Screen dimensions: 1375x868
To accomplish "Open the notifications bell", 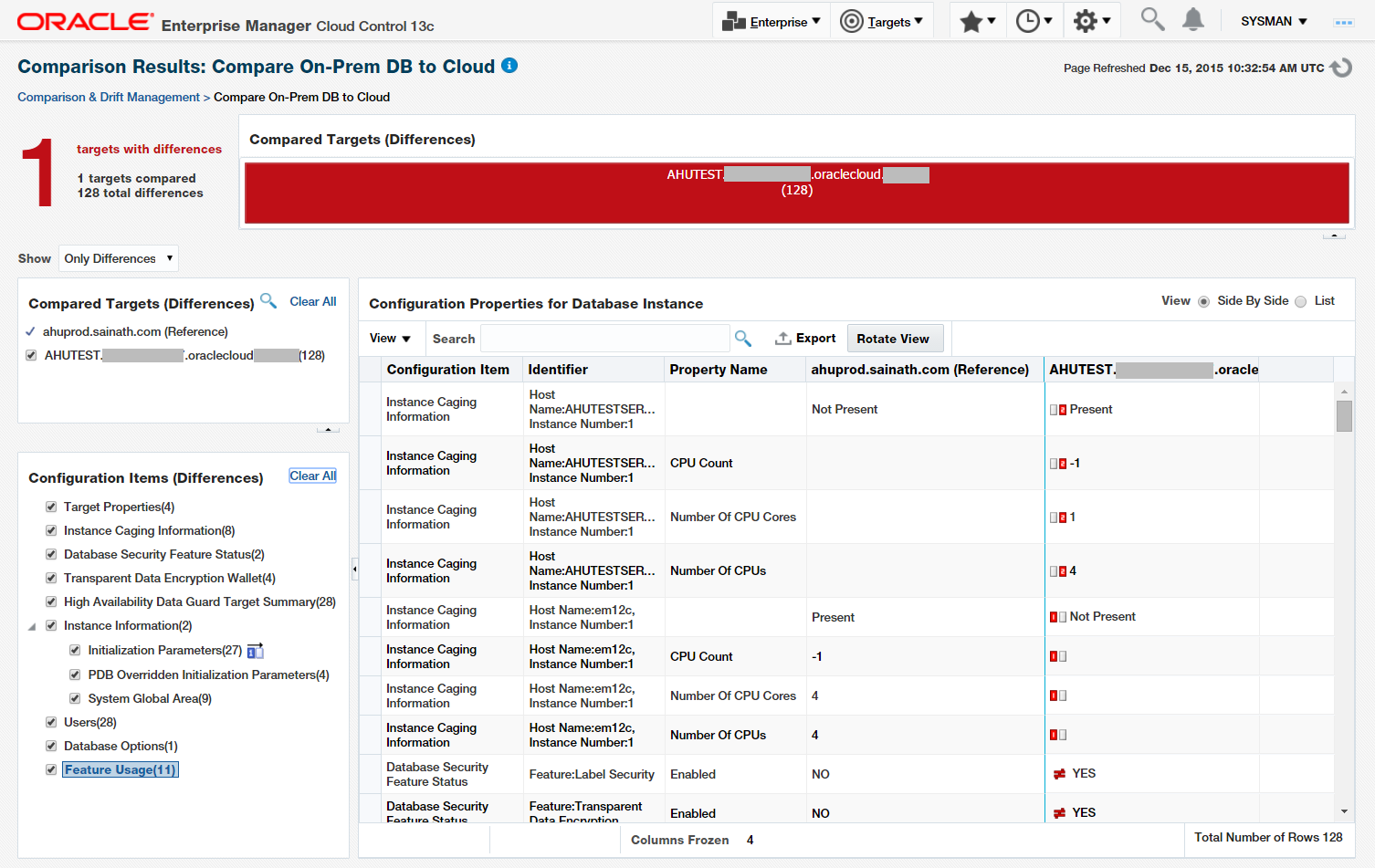I will 1192,19.
